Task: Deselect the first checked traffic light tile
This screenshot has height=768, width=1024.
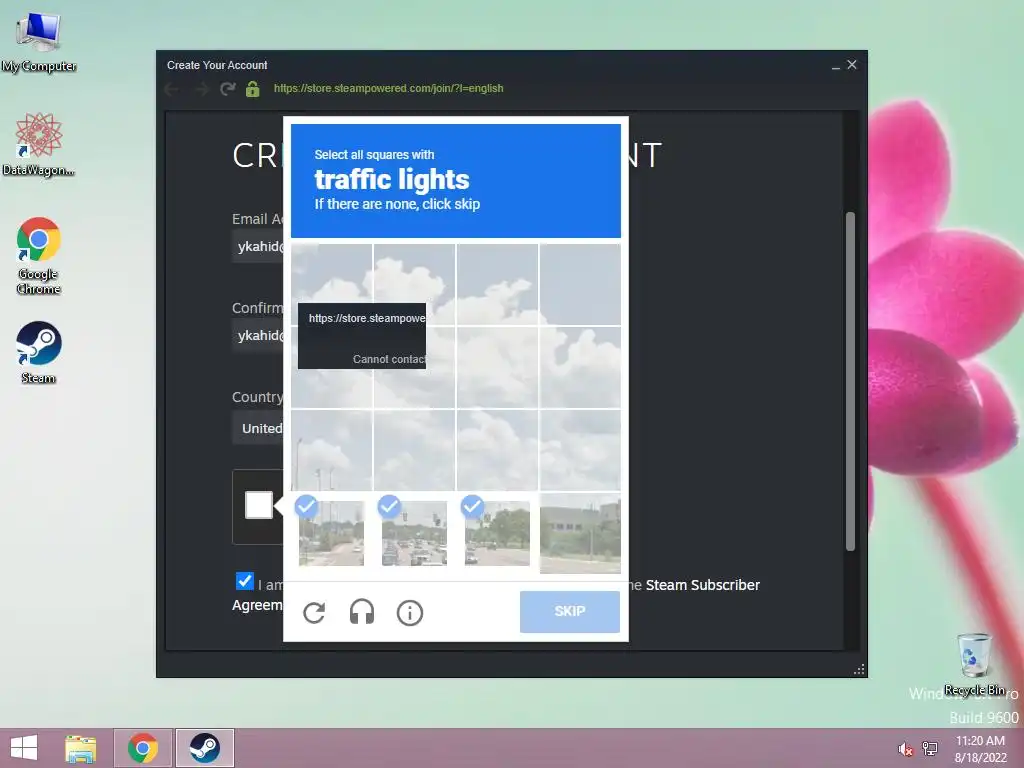Action: click(332, 533)
